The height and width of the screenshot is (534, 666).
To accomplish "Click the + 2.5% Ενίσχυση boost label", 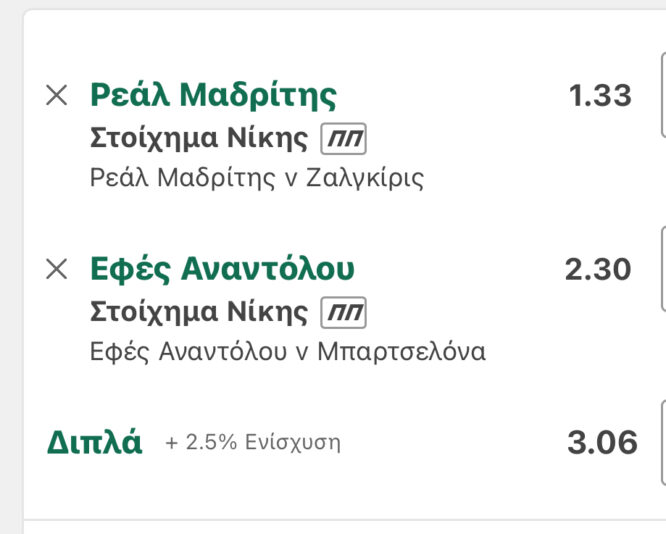I will click(252, 443).
